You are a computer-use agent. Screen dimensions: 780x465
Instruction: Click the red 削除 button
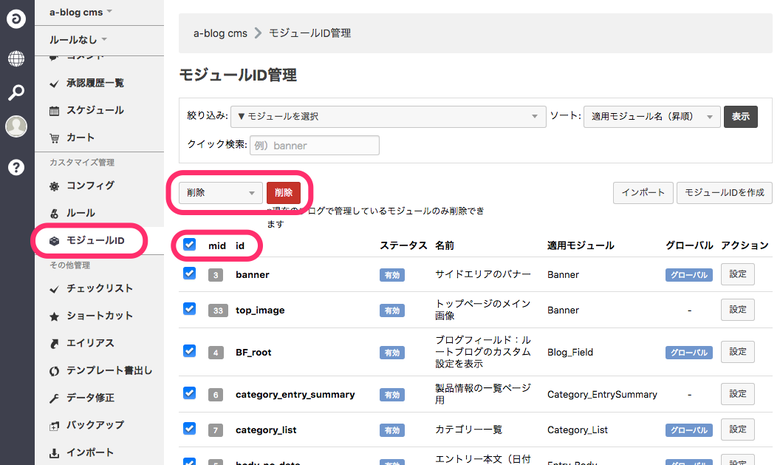coord(283,193)
